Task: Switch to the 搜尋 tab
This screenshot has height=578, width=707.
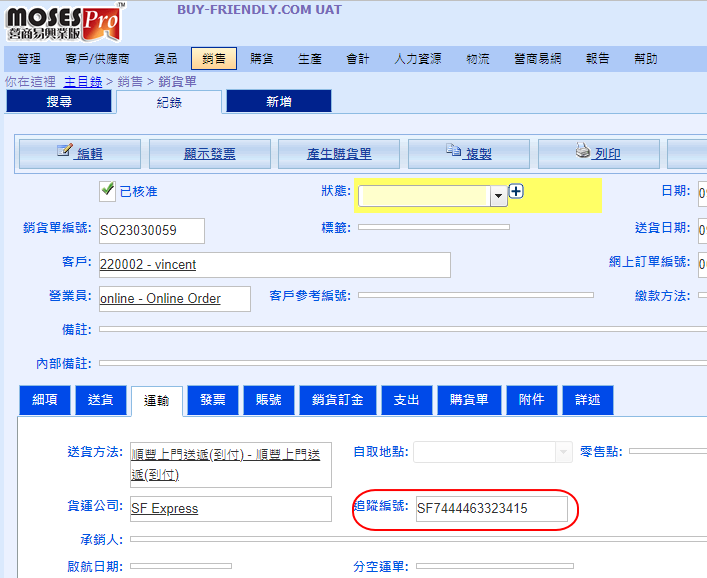Action: (59, 101)
